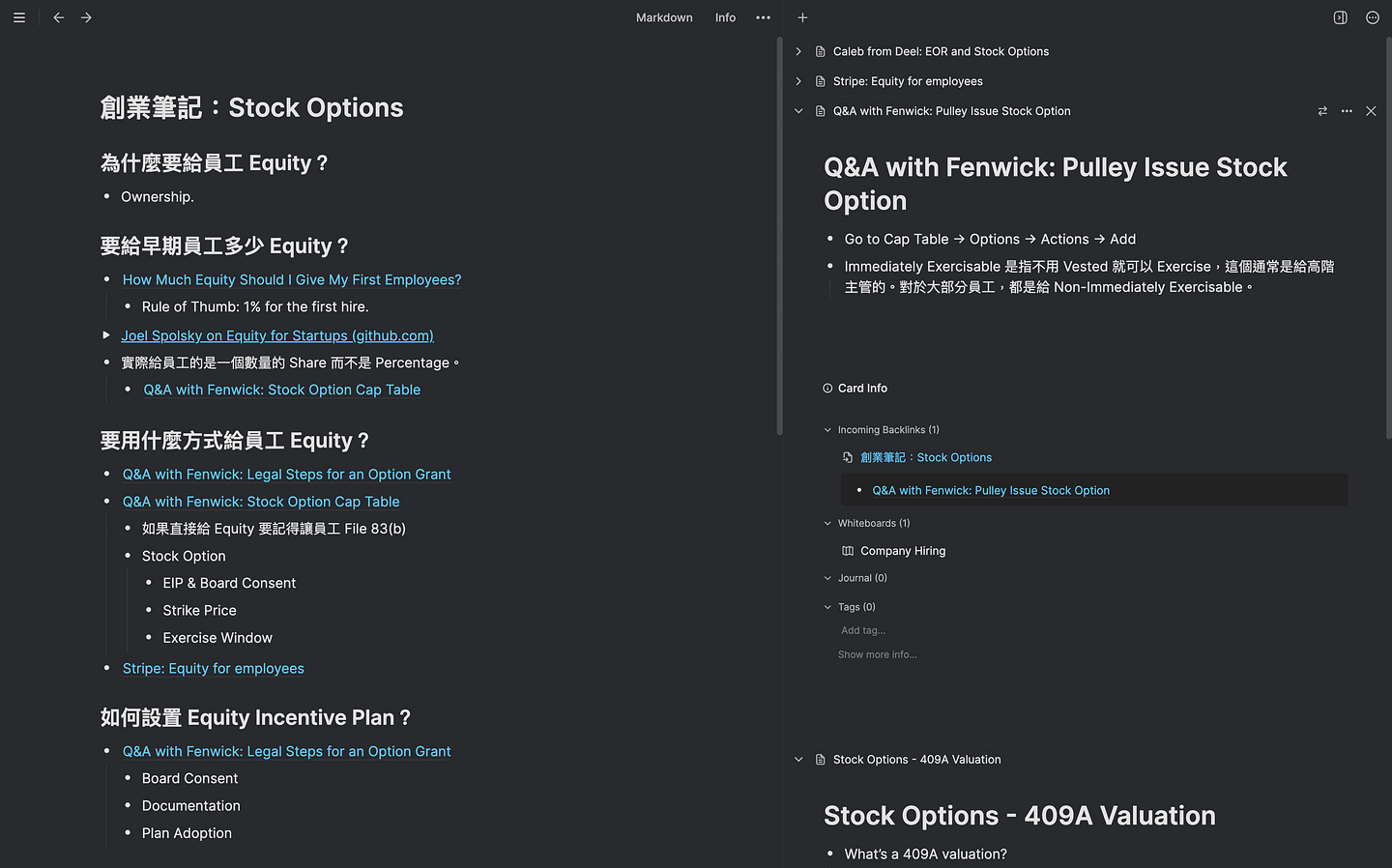Navigate forward with the right arrow
Viewport: 1392px width, 868px height.
(x=86, y=17)
